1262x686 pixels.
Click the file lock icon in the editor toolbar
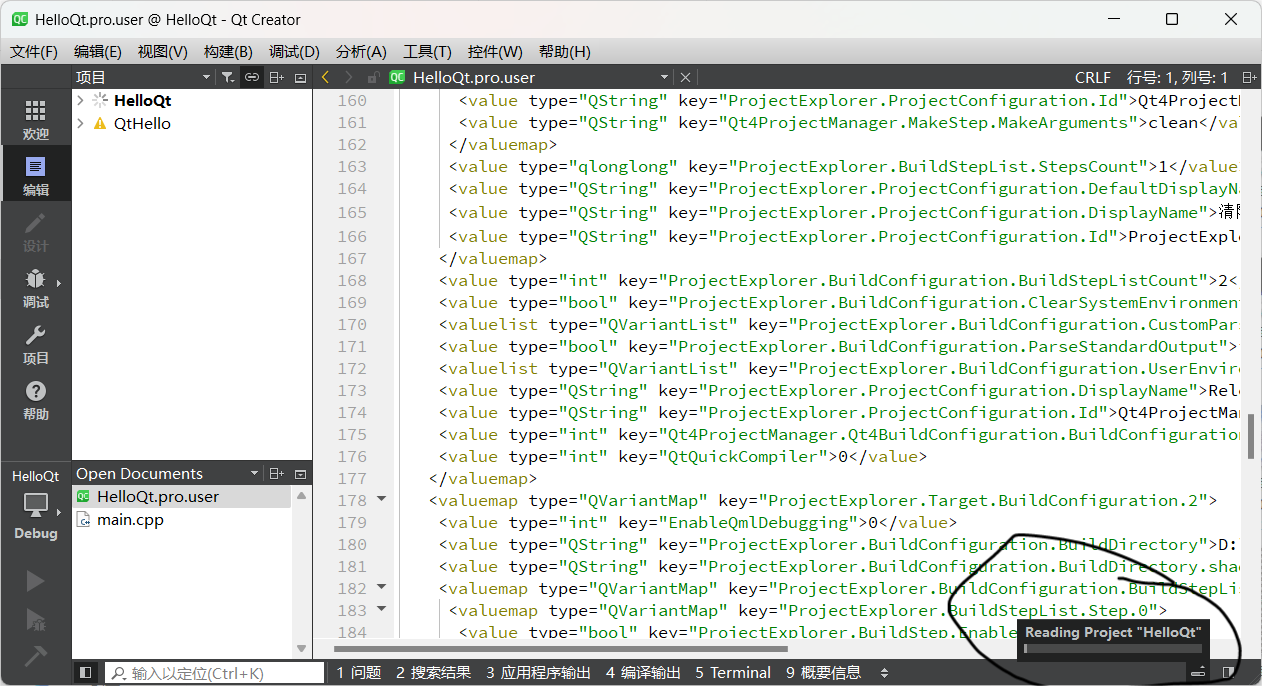coord(373,77)
